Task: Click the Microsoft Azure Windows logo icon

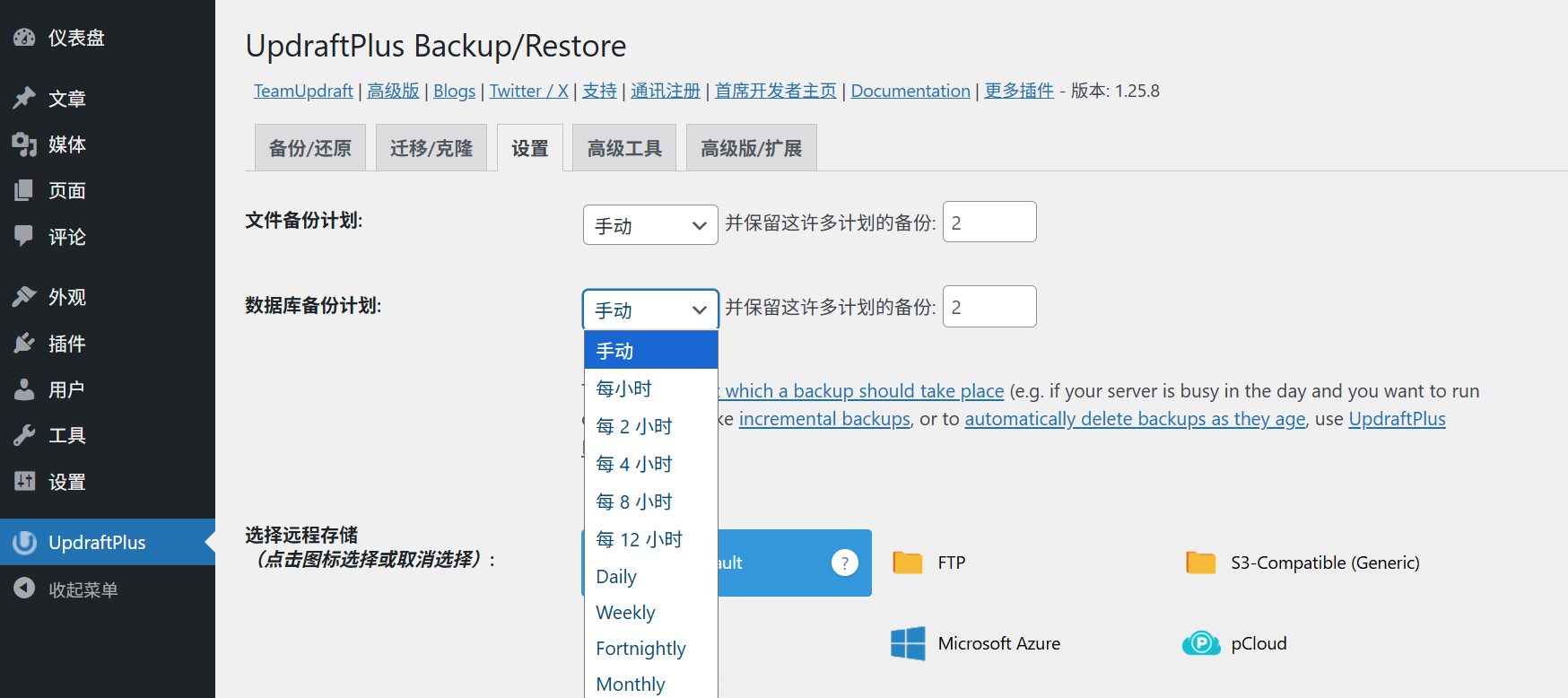Action: pyautogui.click(x=908, y=643)
